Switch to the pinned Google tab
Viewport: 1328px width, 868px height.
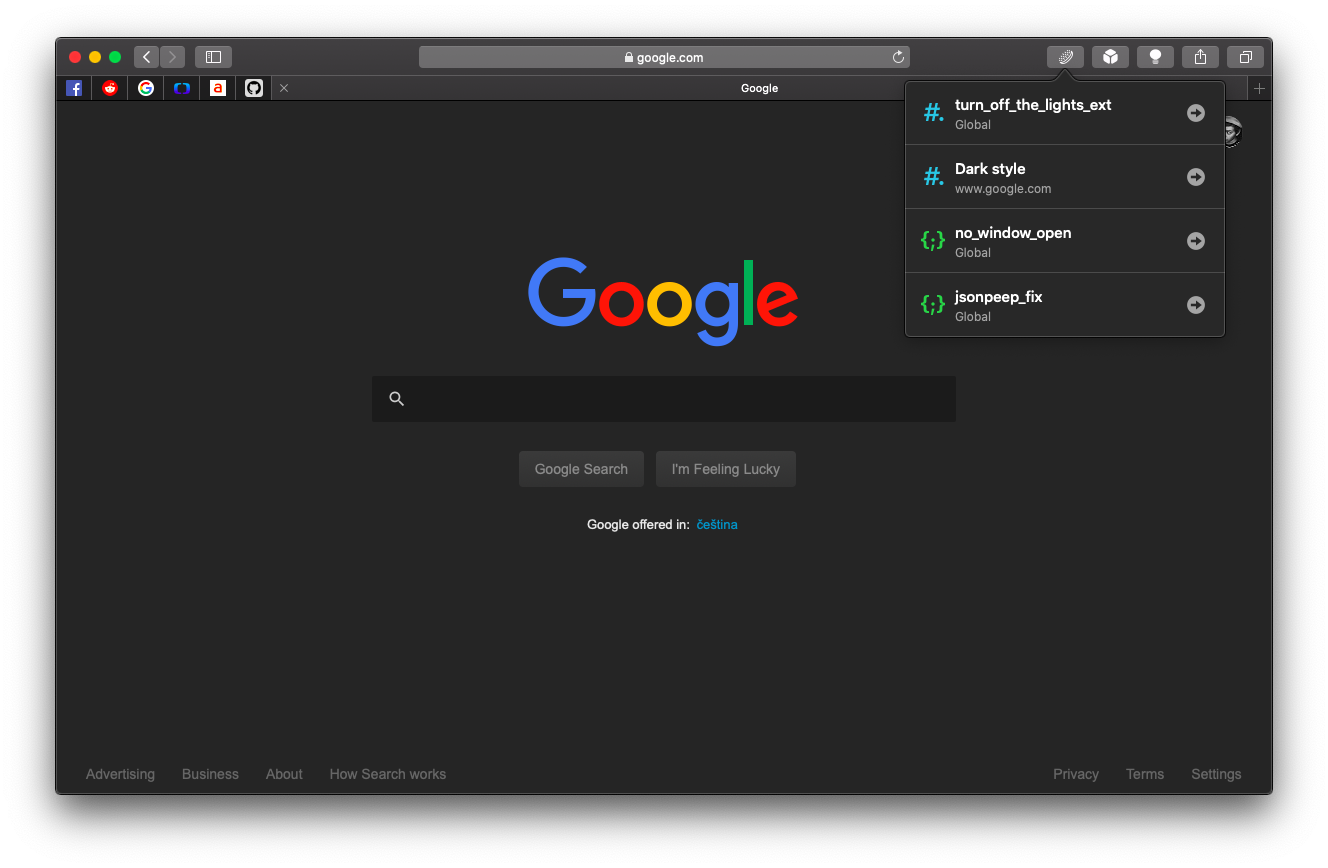[146, 88]
